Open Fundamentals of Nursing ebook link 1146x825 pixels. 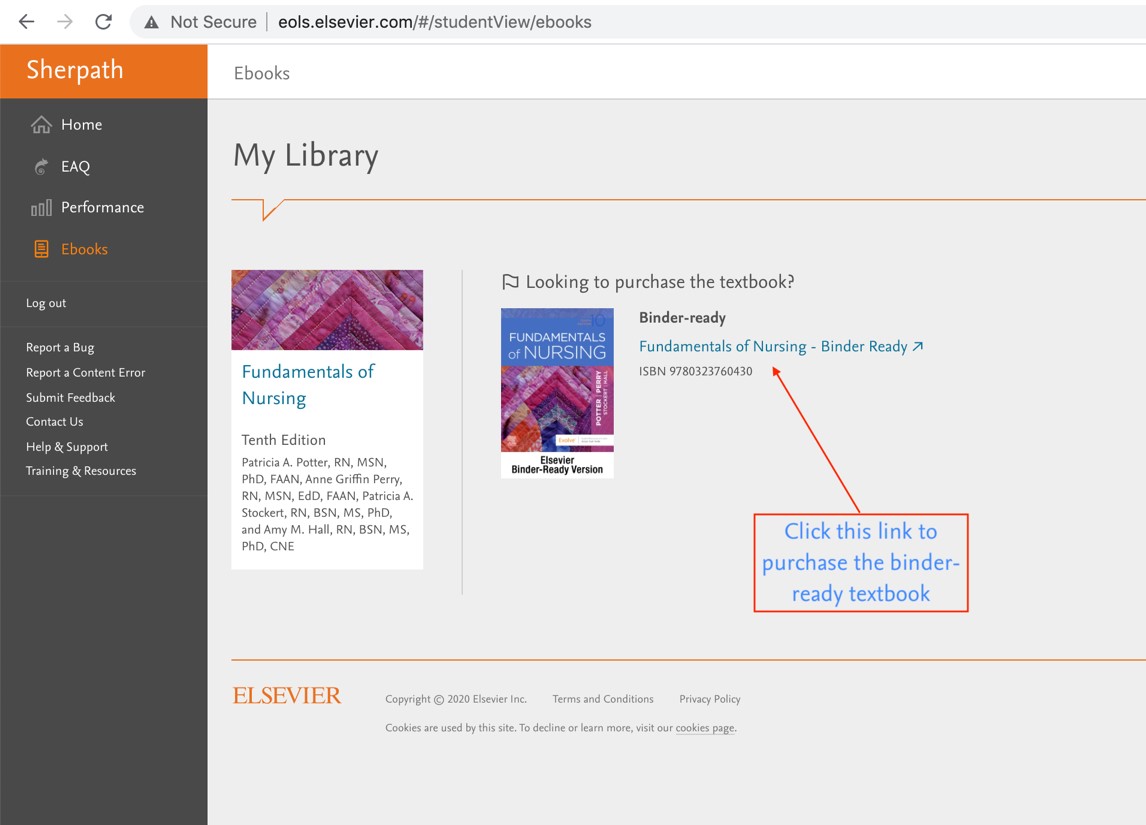pos(308,384)
